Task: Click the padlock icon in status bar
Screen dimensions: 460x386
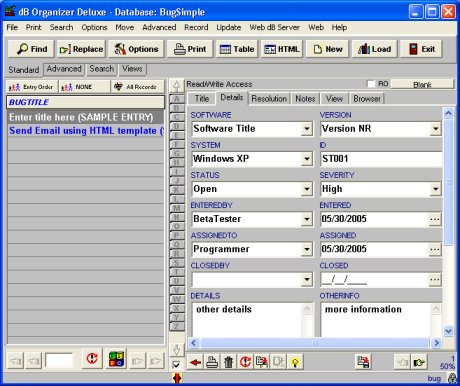Action: (x=452, y=378)
